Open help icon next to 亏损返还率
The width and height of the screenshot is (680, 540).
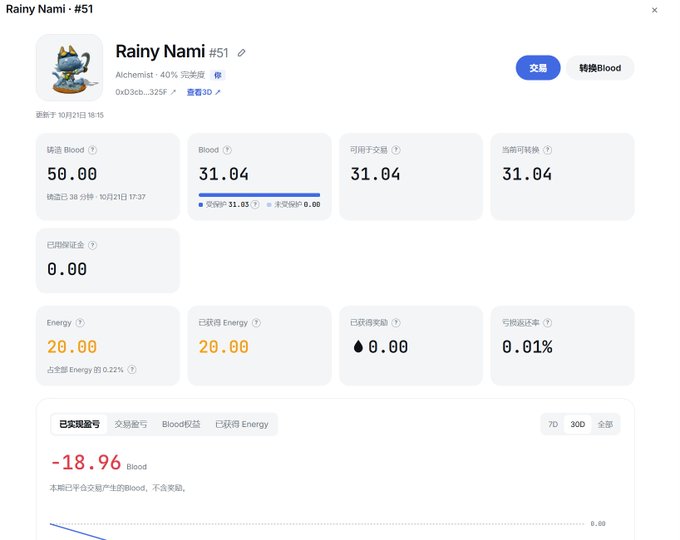tap(548, 323)
